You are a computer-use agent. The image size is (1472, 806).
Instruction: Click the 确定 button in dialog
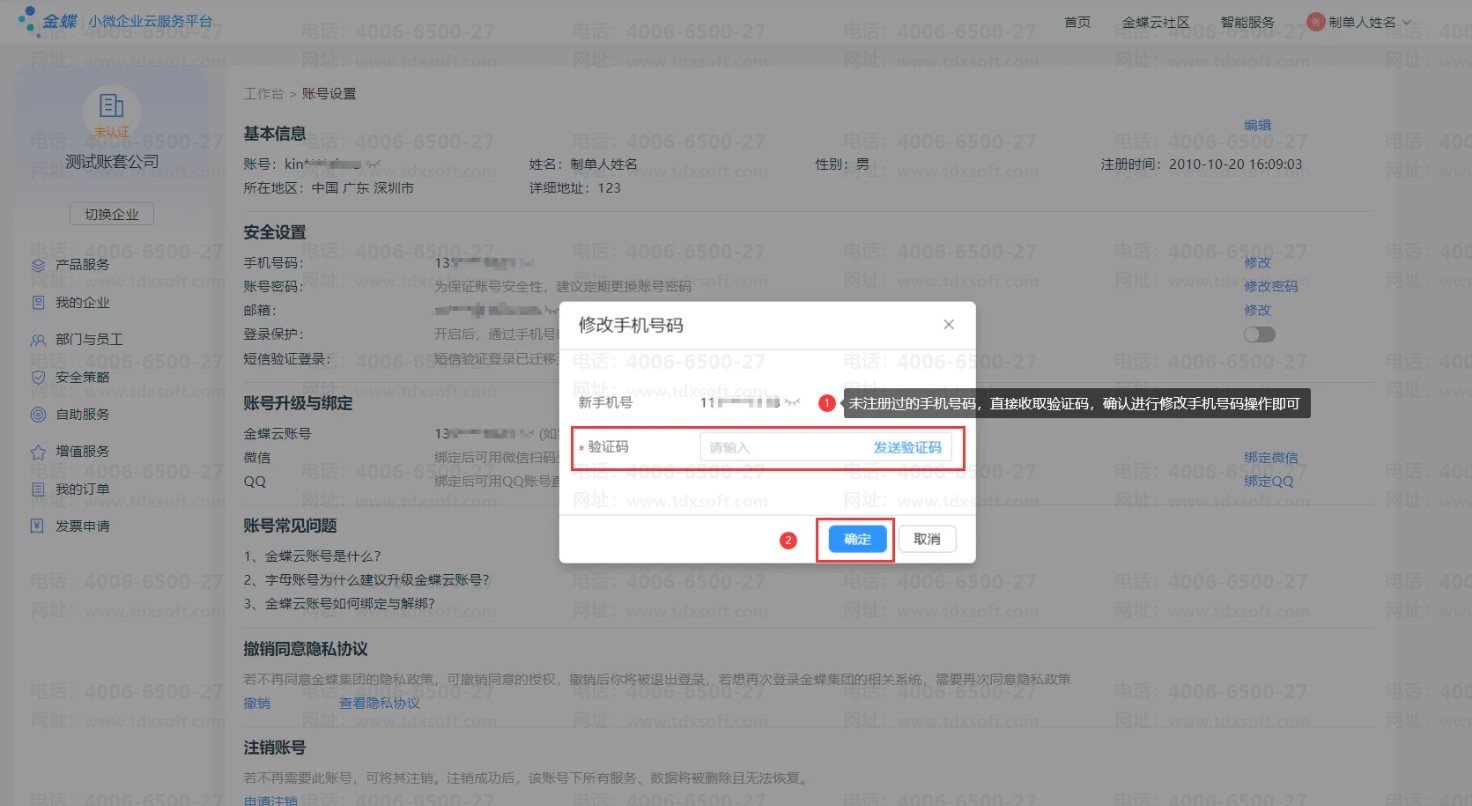(857, 540)
